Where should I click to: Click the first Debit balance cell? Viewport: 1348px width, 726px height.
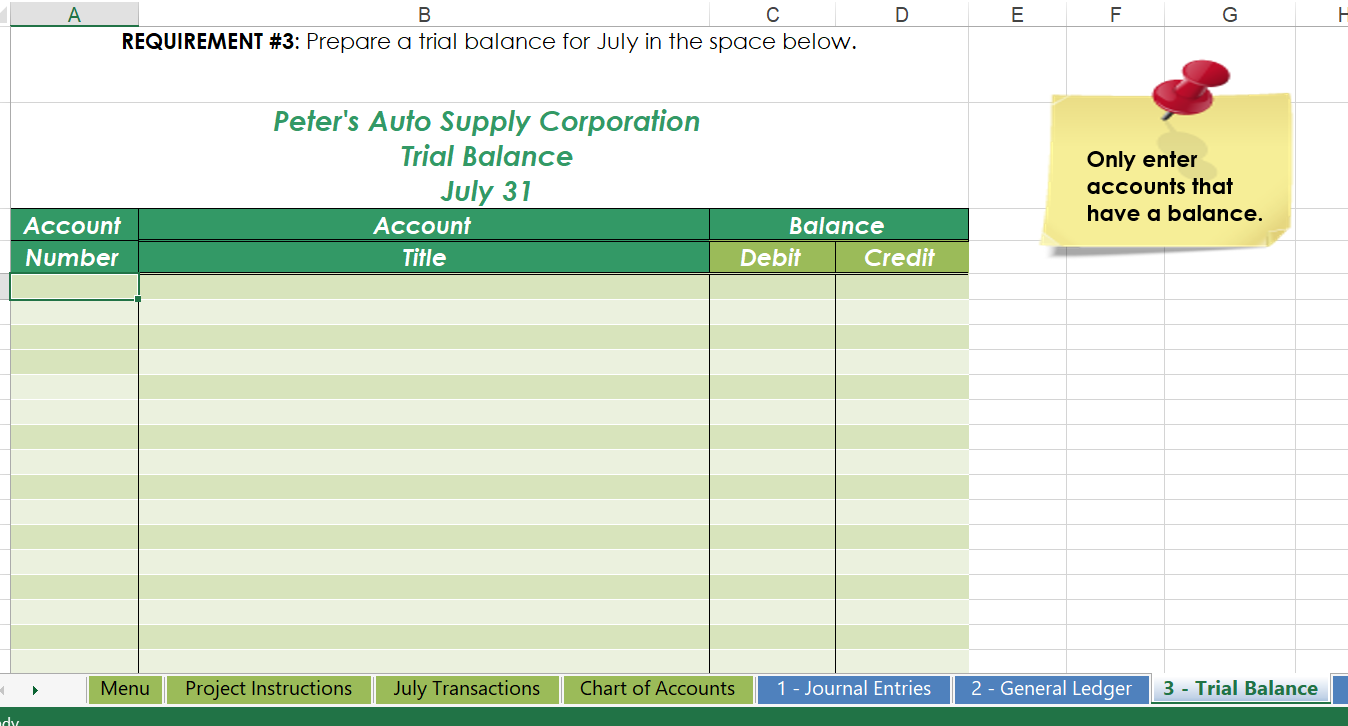tap(772, 286)
